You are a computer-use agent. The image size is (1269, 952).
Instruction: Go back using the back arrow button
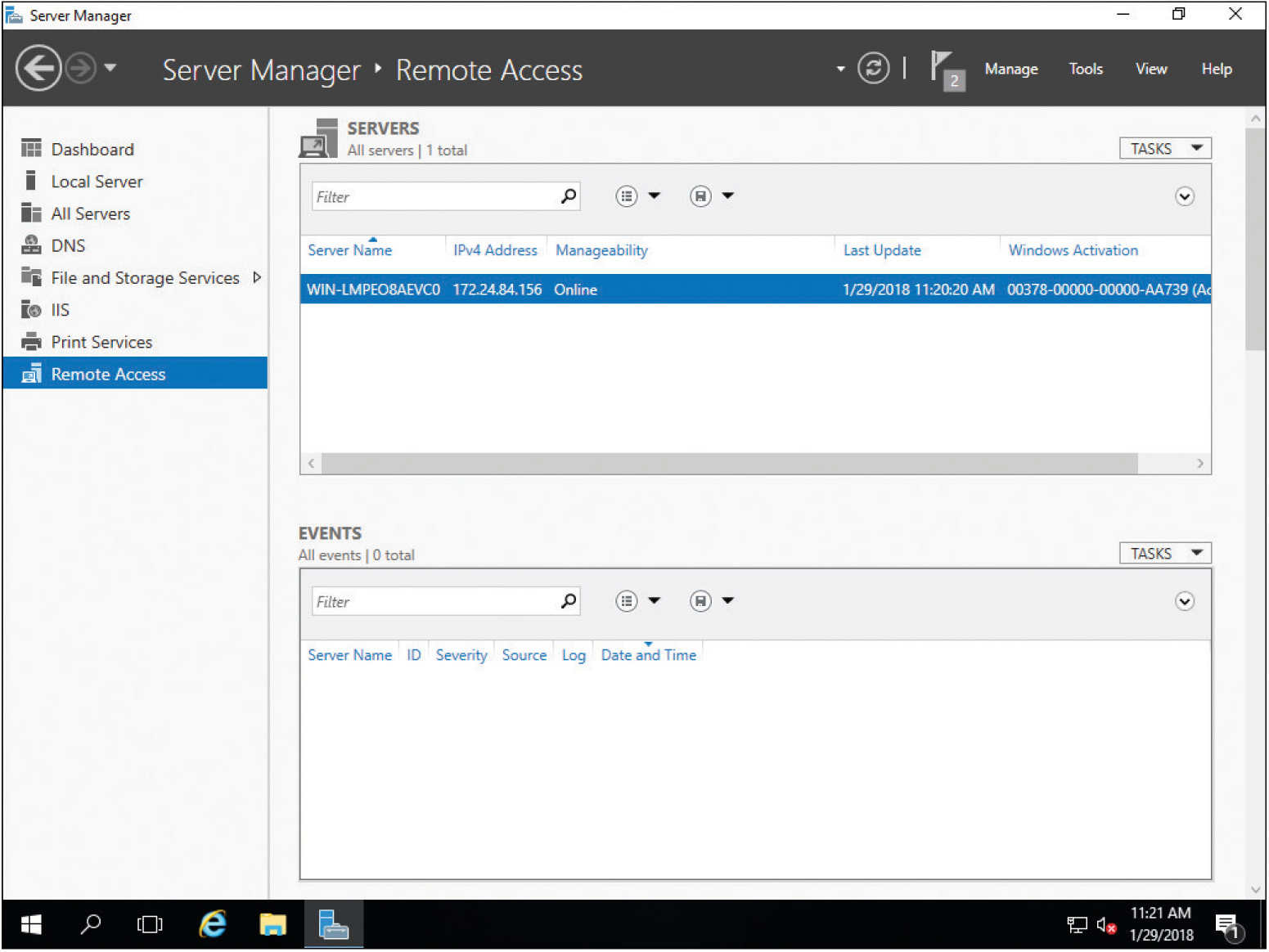pos(38,68)
